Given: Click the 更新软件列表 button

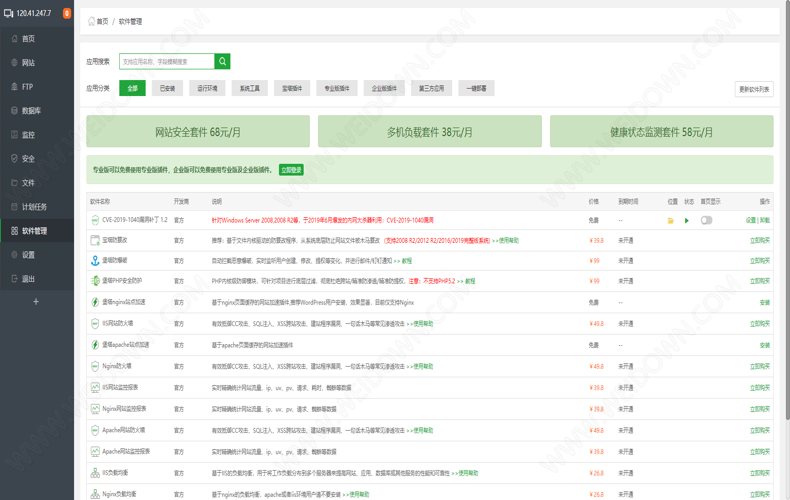Looking at the screenshot, I should (754, 89).
